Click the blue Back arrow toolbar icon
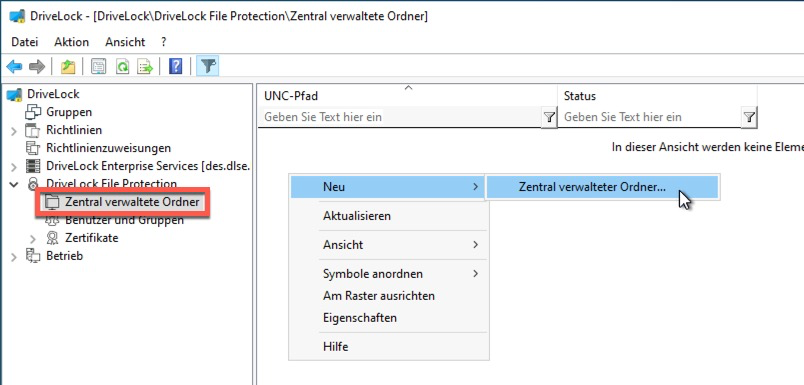The image size is (804, 385). click(14, 66)
